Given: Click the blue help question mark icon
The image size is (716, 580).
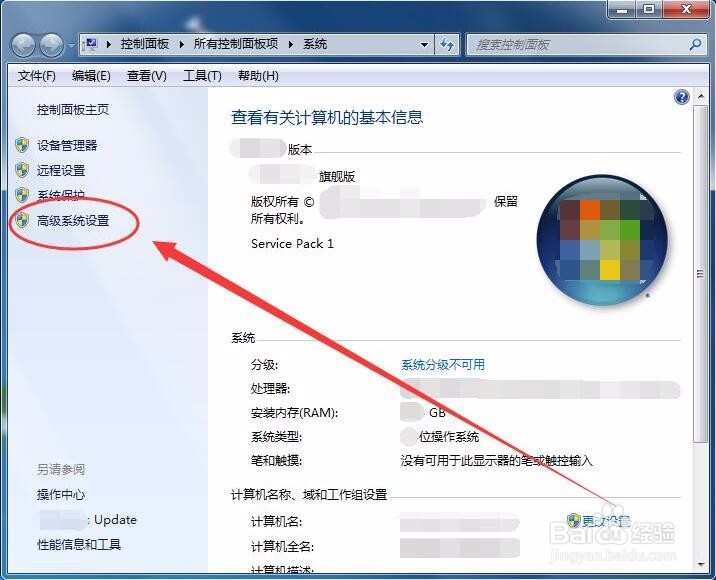Looking at the screenshot, I should (682, 97).
